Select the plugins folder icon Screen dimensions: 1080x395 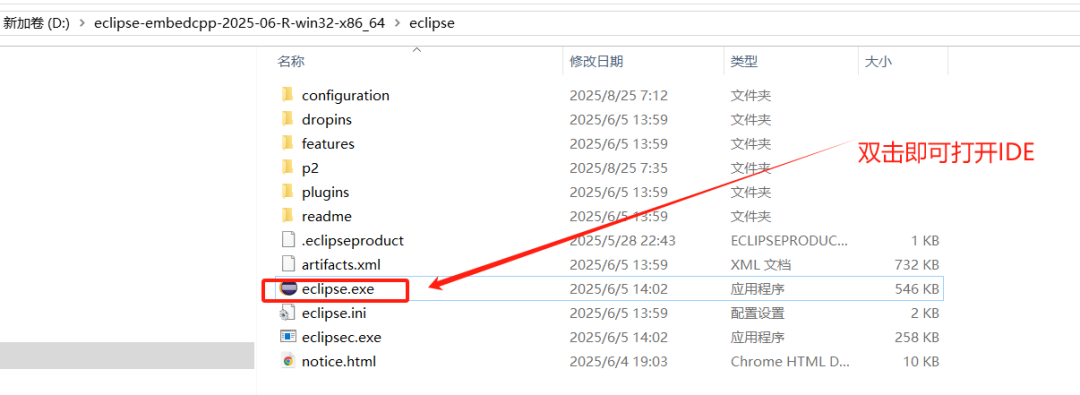click(x=288, y=192)
